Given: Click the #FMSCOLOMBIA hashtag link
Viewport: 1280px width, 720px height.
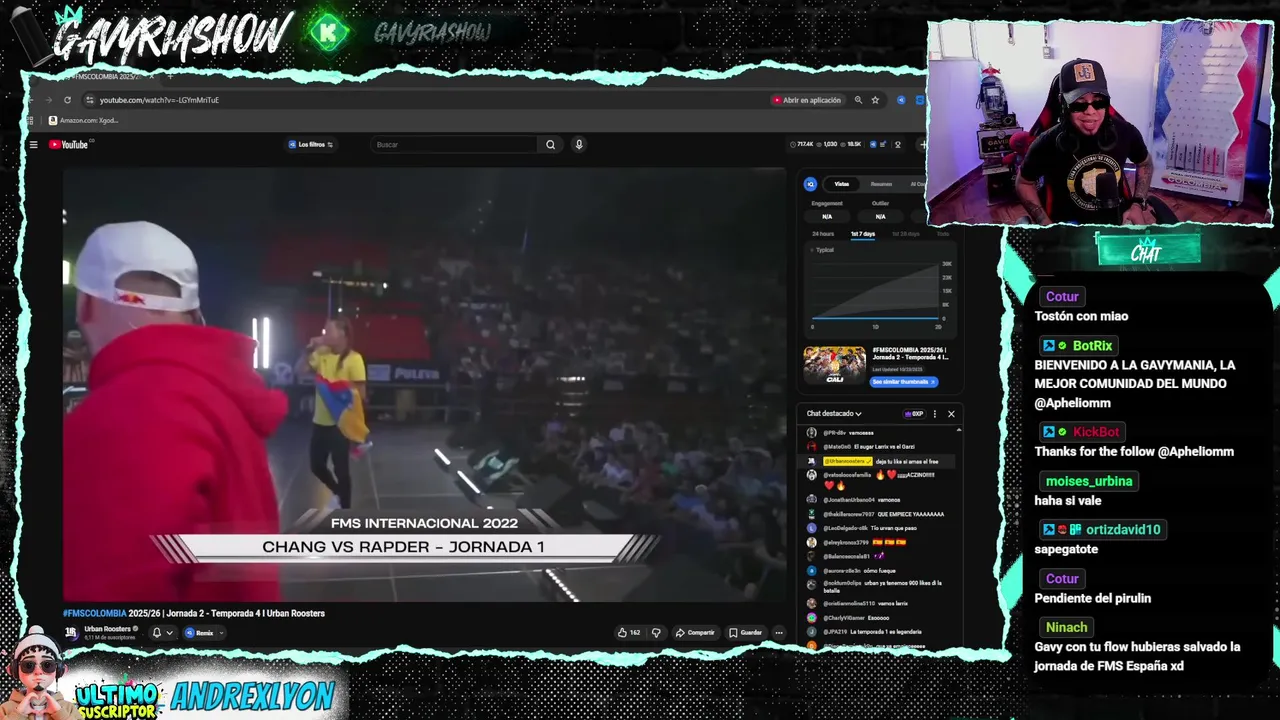Looking at the screenshot, I should point(95,613).
